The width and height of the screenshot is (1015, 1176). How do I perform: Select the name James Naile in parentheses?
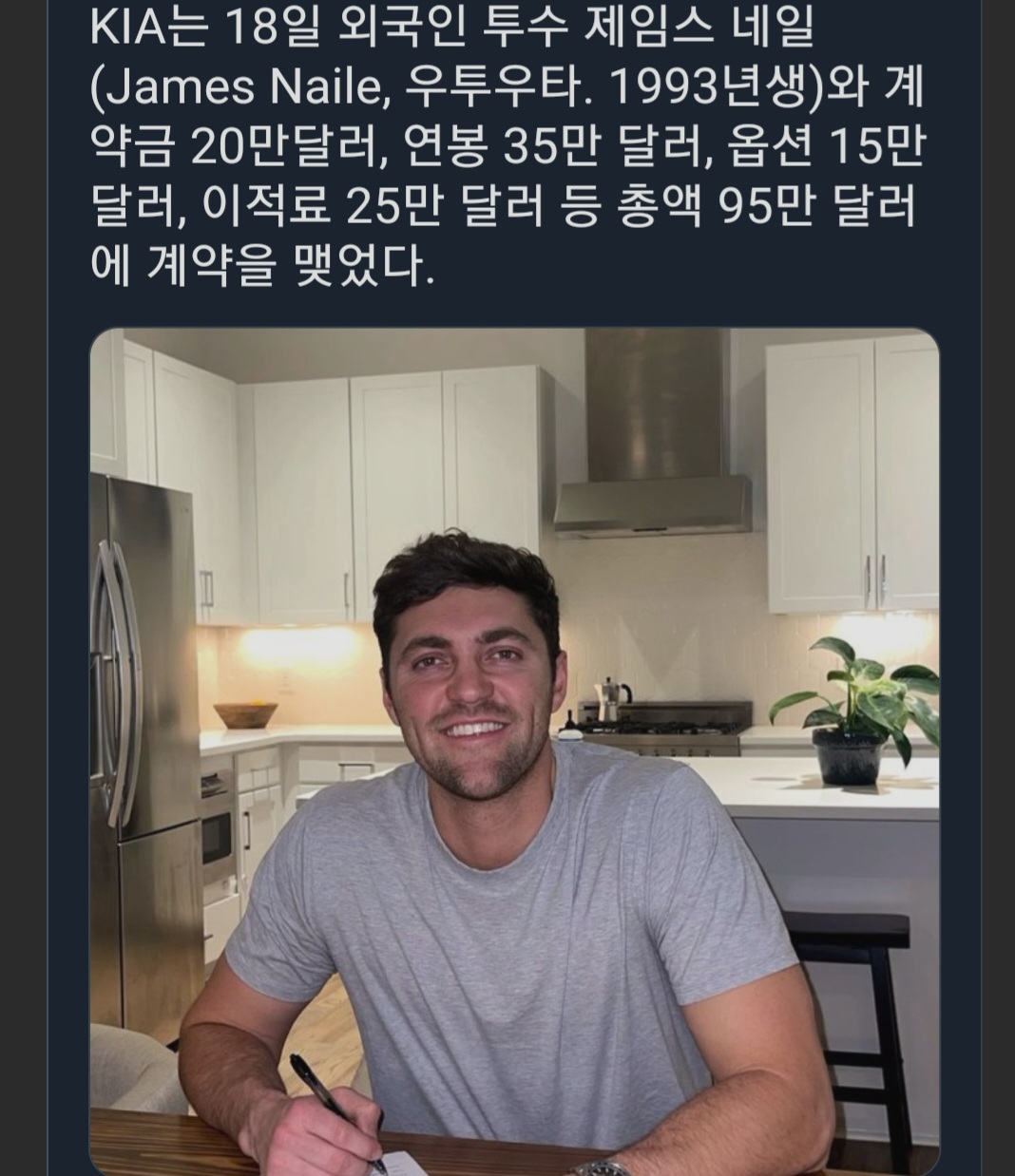[241, 87]
